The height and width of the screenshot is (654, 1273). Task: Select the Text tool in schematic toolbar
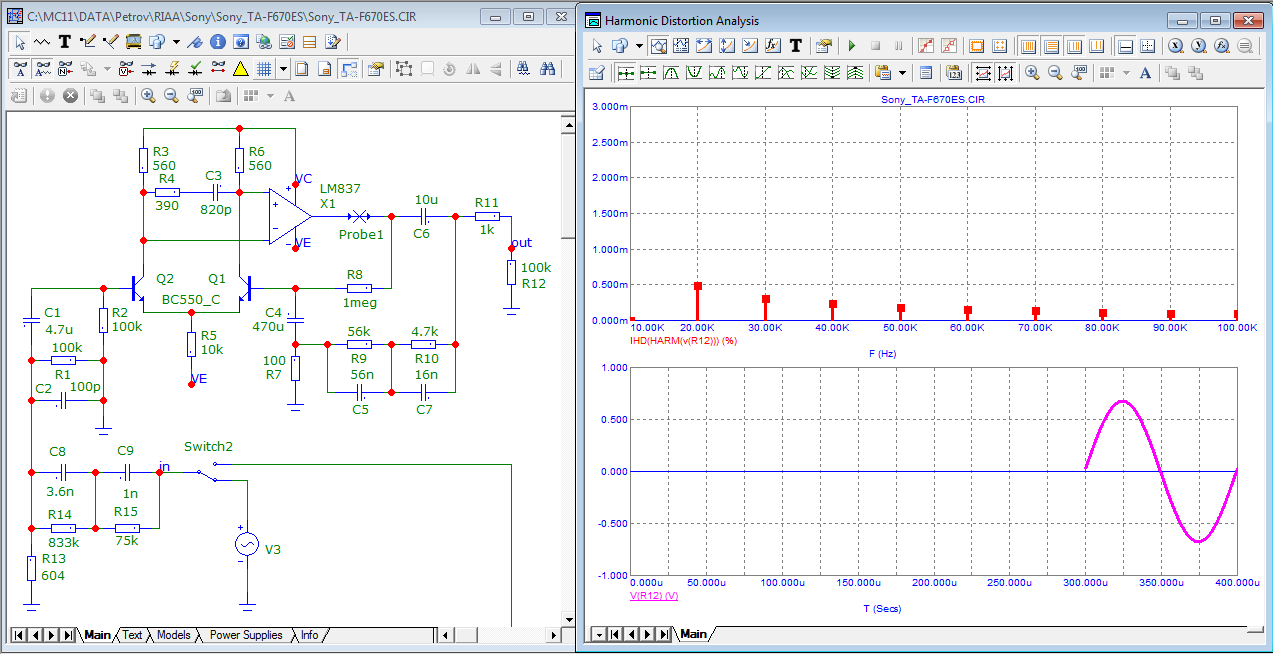pos(65,42)
